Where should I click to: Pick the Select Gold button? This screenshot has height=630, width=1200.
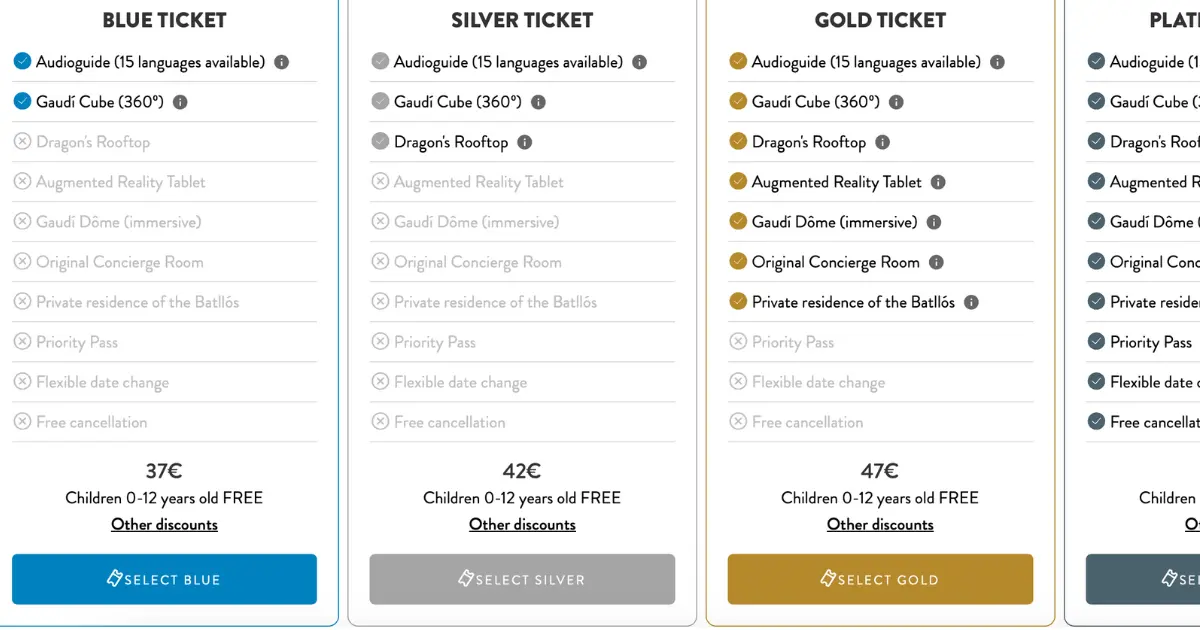(880, 579)
